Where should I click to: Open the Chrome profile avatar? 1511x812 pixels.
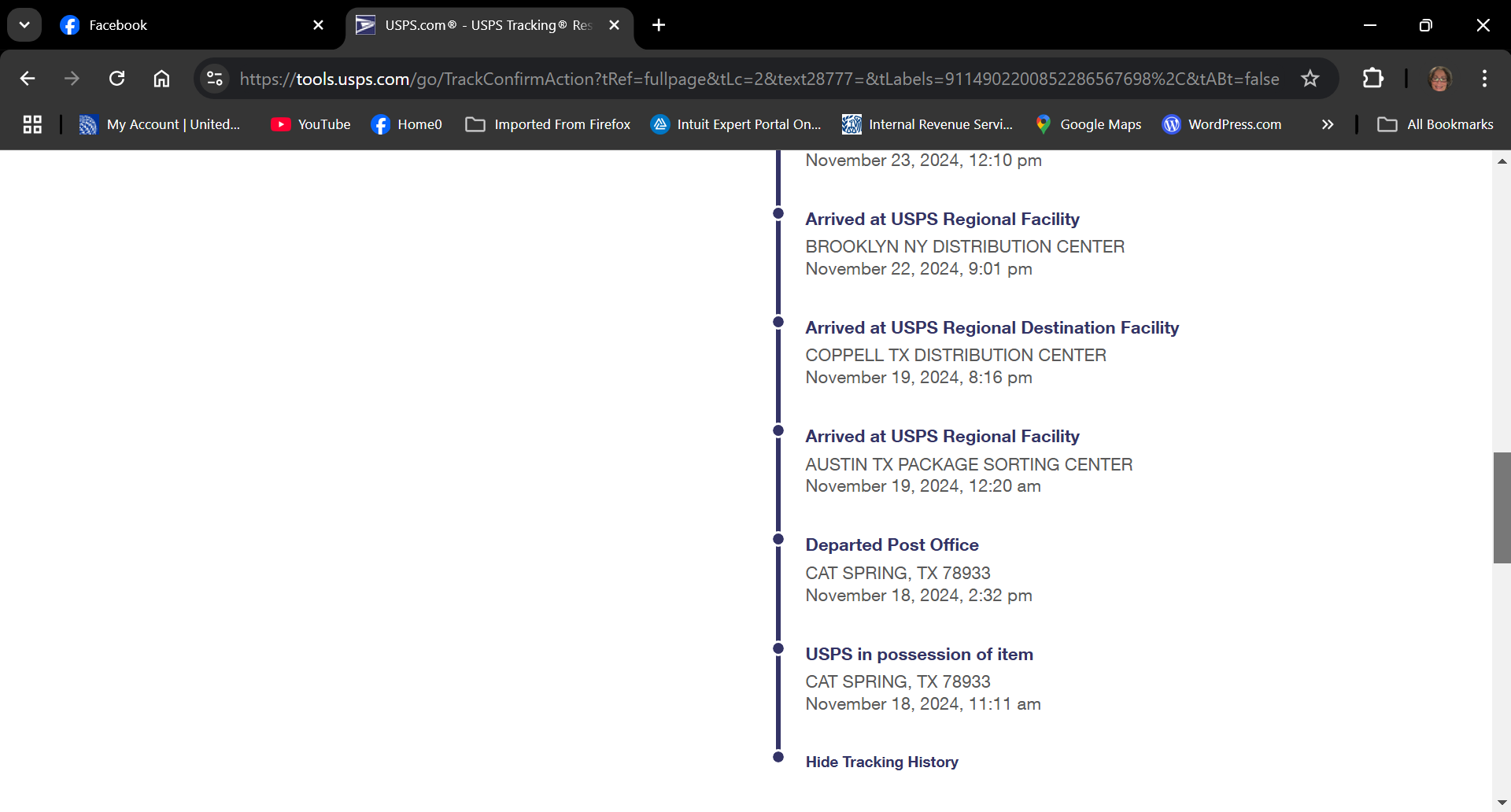[1439, 79]
